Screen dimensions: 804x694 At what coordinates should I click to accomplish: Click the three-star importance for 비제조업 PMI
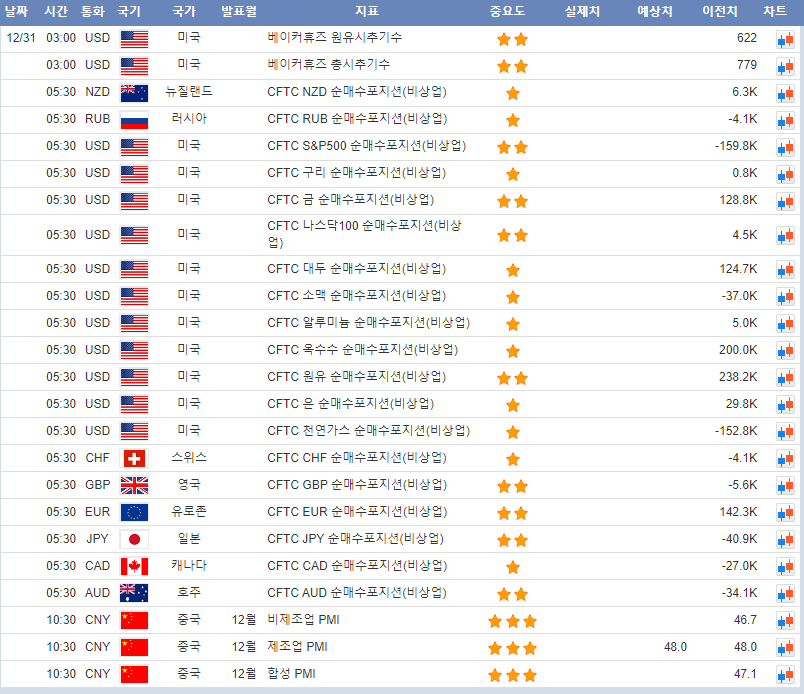[x=512, y=621]
